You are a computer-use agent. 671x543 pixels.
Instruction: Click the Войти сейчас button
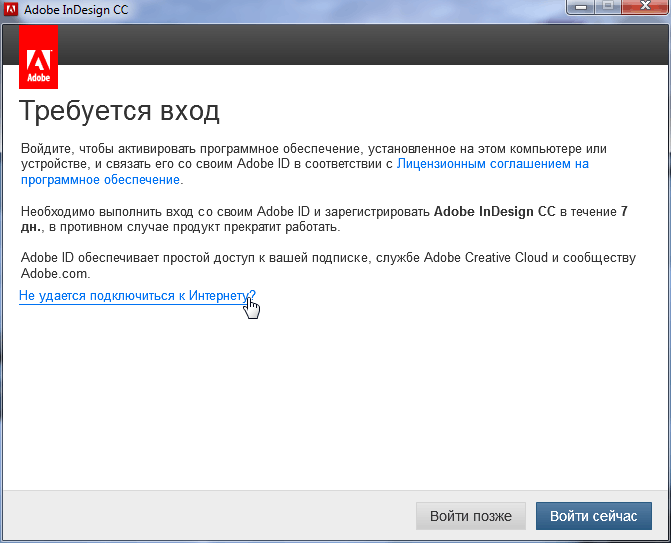594,516
